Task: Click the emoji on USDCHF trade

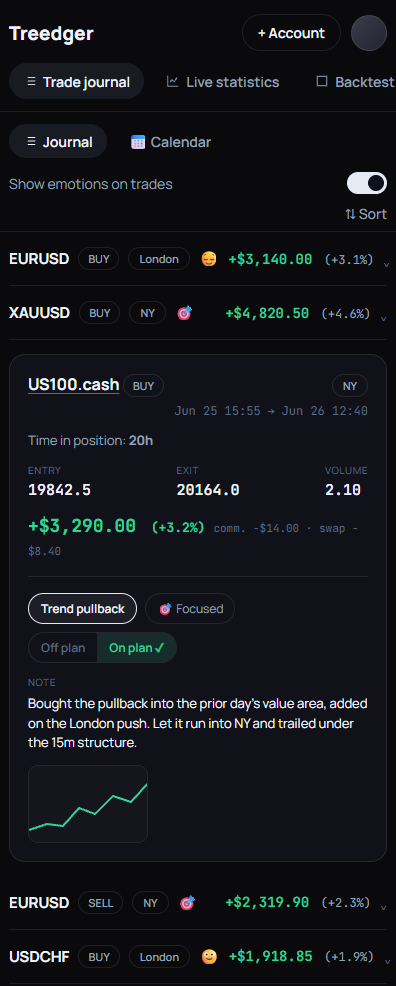Action: click(209, 957)
